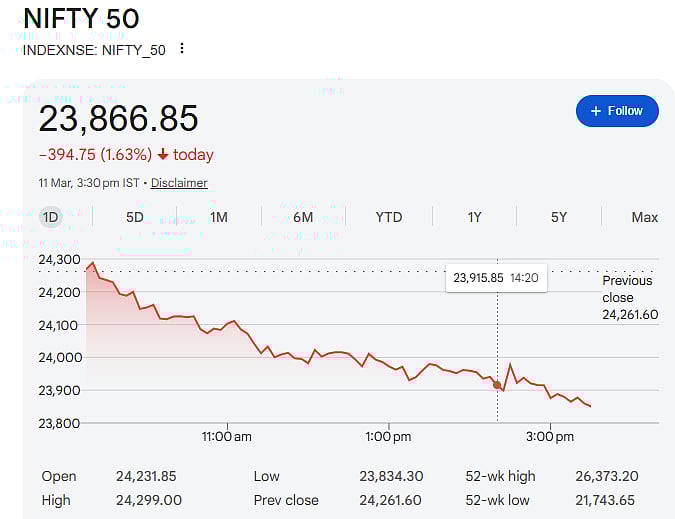675x519 pixels.
Task: Switch to the 1M chart range
Action: (219, 217)
